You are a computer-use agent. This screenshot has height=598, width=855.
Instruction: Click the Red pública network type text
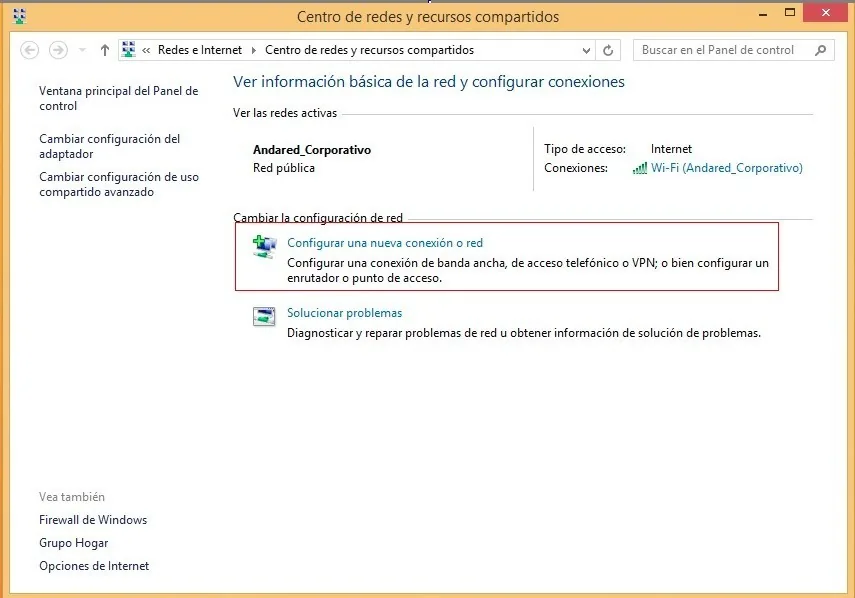(284, 168)
